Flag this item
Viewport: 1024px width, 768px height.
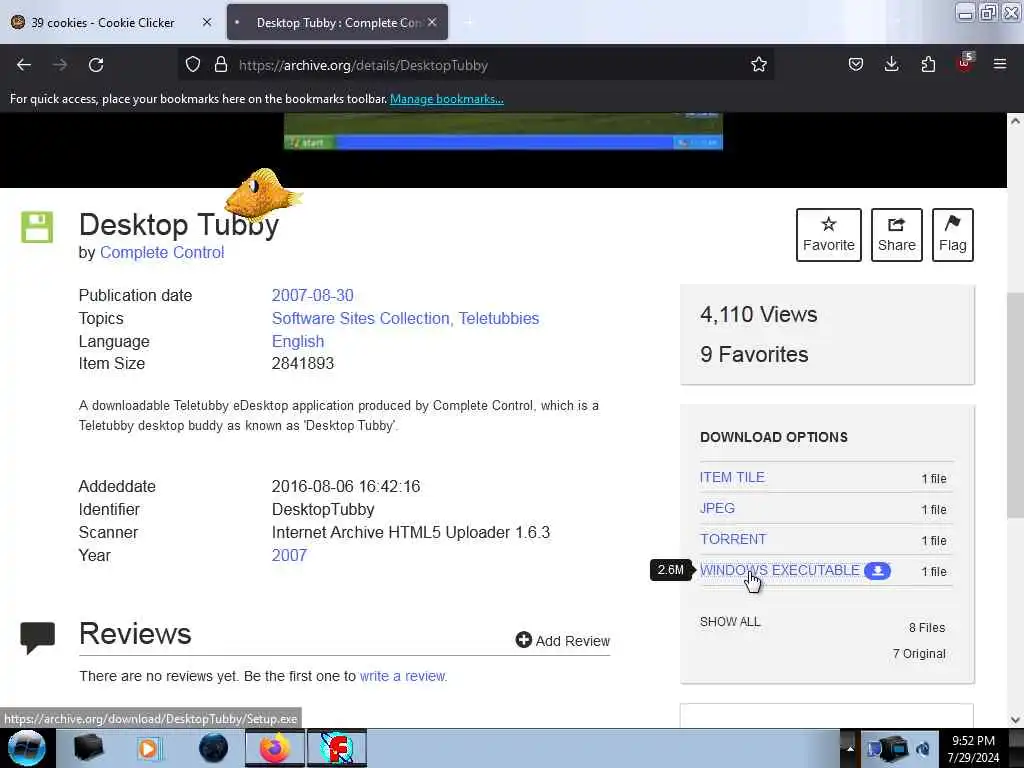click(x=953, y=235)
